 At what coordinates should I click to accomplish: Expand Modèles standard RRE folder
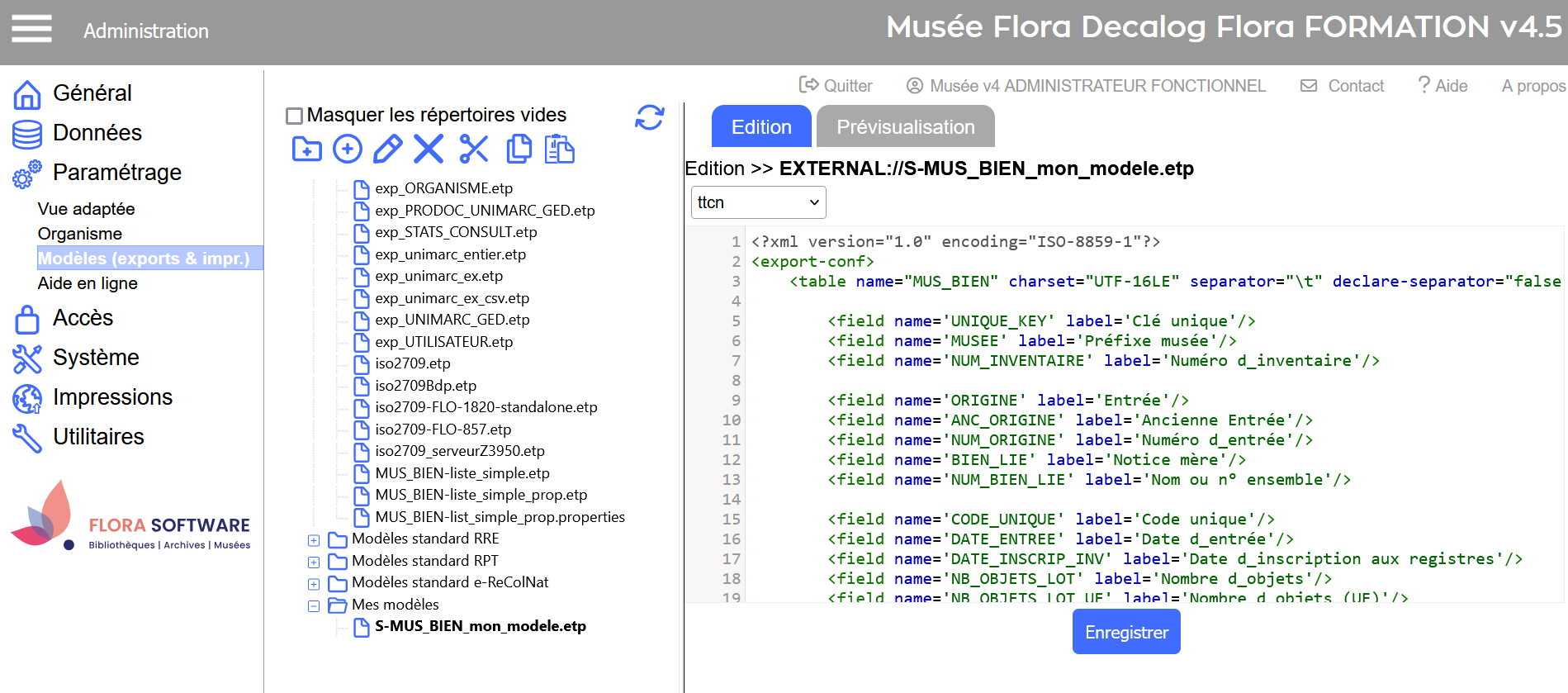coord(314,540)
